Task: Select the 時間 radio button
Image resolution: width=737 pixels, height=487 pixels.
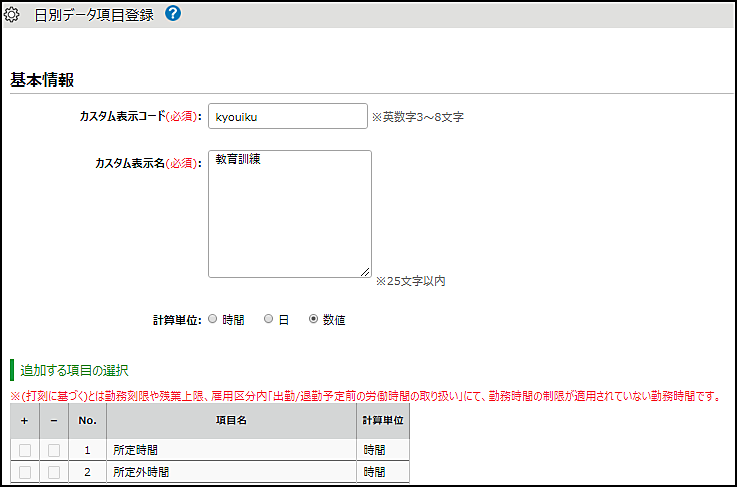Action: [212, 319]
